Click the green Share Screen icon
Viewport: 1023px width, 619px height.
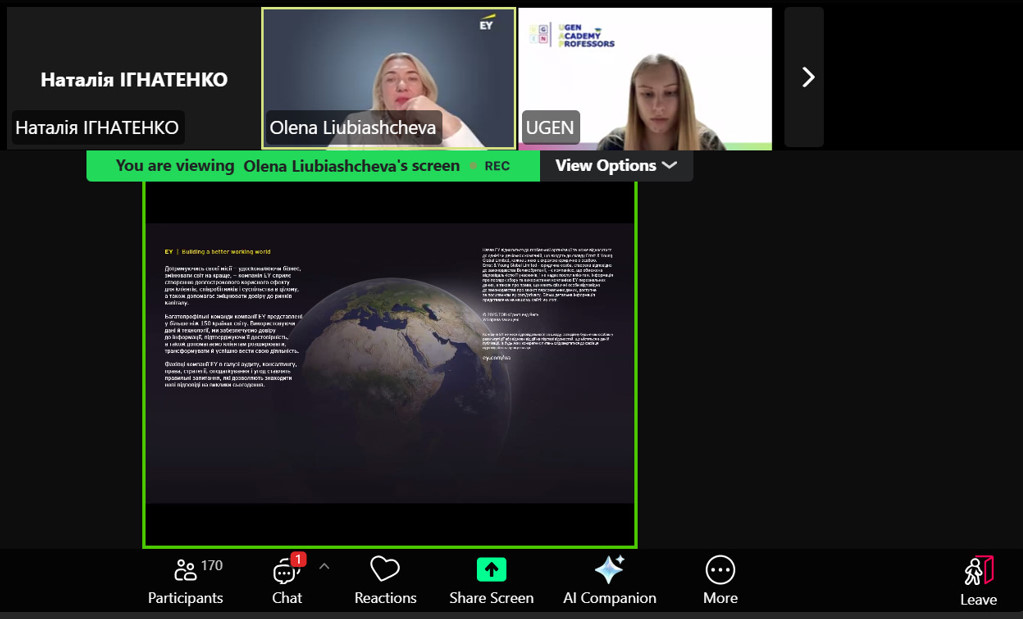[491, 570]
